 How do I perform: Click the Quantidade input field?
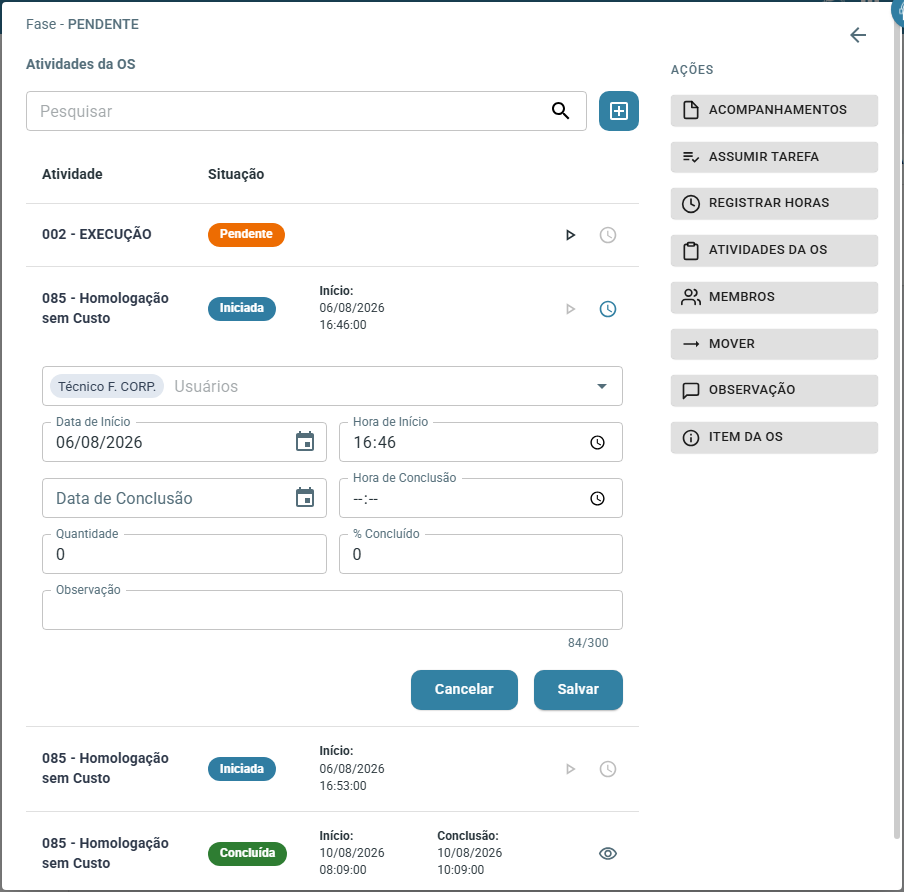184,554
